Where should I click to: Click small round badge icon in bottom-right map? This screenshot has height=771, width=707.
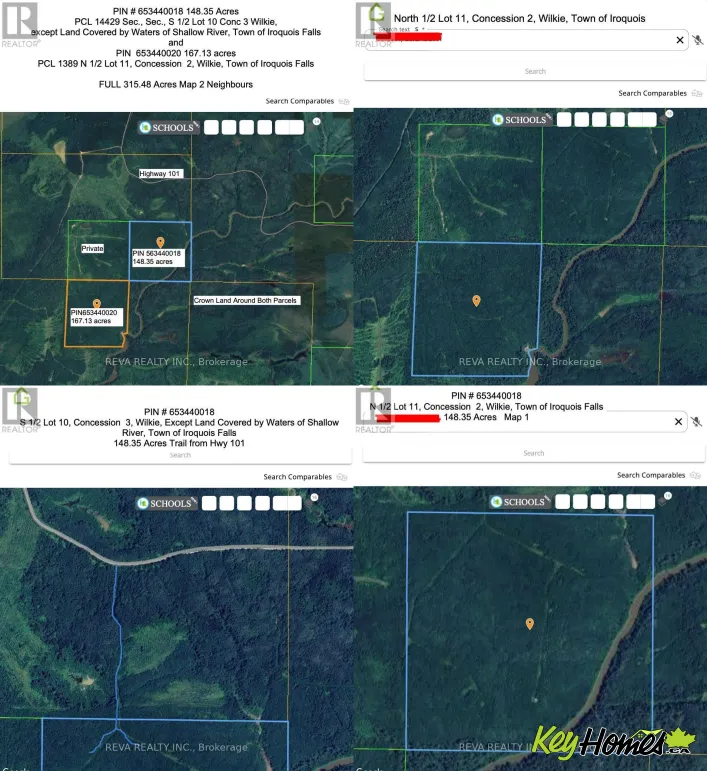(668, 496)
